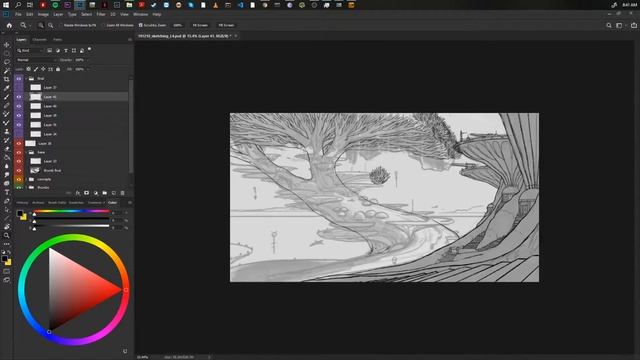Viewport: 640px width, 360px height.
Task: Open the Edit Toolbar three-dots button
Action: coord(7,244)
